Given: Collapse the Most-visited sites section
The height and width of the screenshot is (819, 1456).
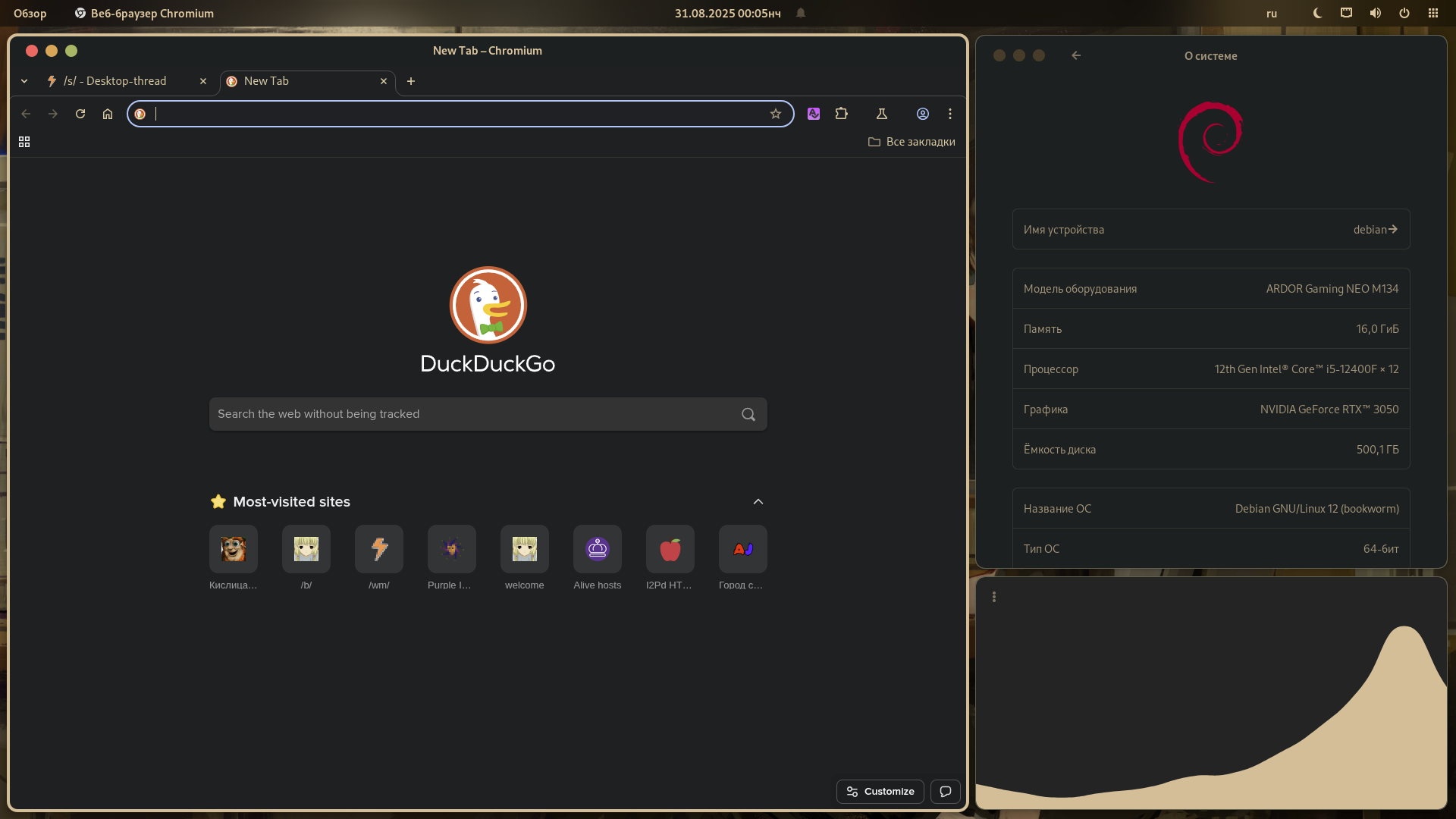Looking at the screenshot, I should click(758, 501).
